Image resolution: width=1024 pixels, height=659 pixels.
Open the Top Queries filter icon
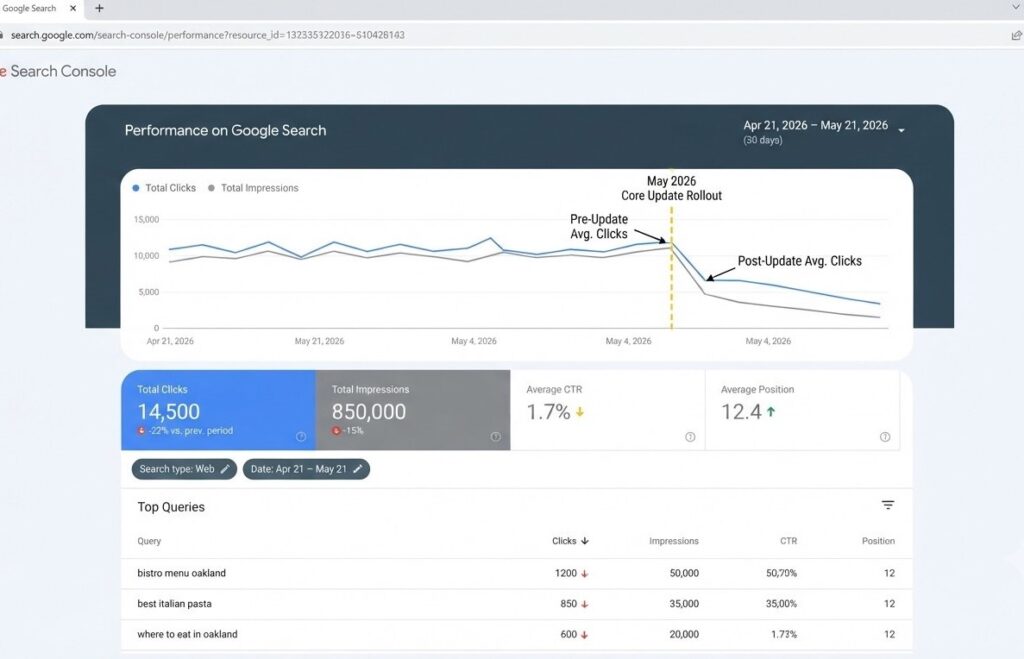[888, 505]
